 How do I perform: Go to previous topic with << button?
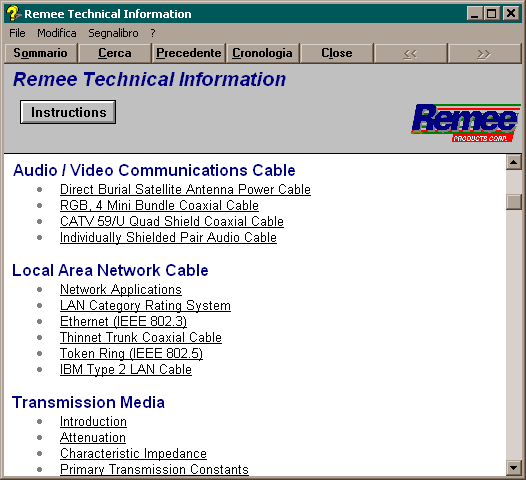[x=410, y=53]
